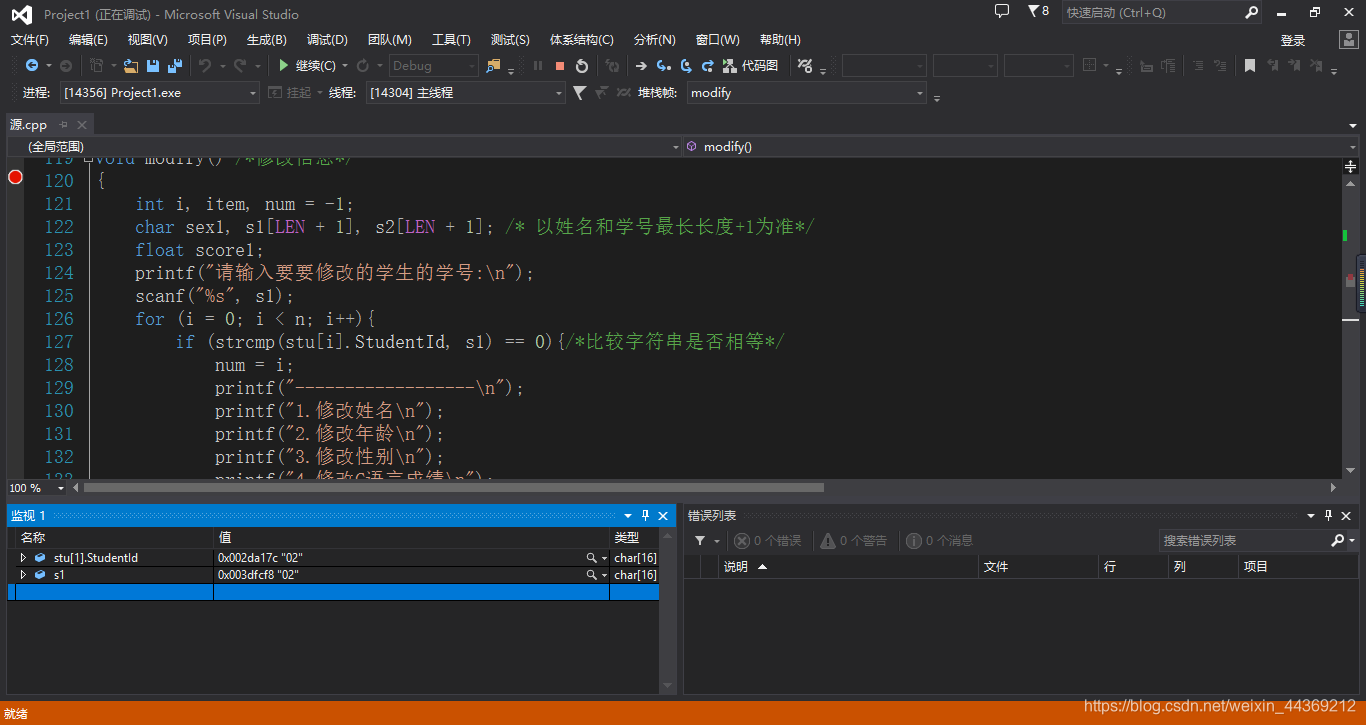
Task: Click the Visual Studio logo icon
Action: coord(20,14)
